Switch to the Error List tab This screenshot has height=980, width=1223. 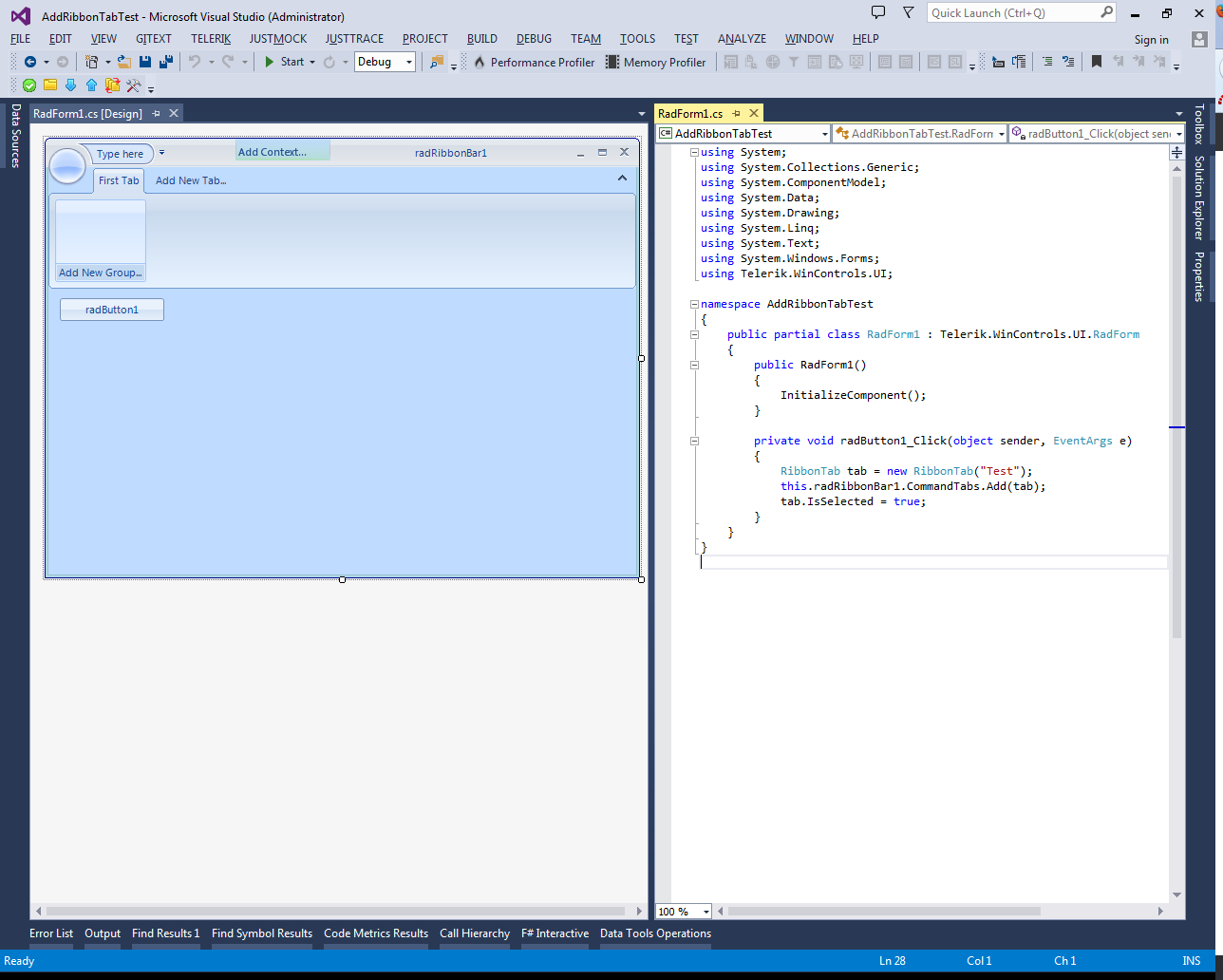(50, 933)
